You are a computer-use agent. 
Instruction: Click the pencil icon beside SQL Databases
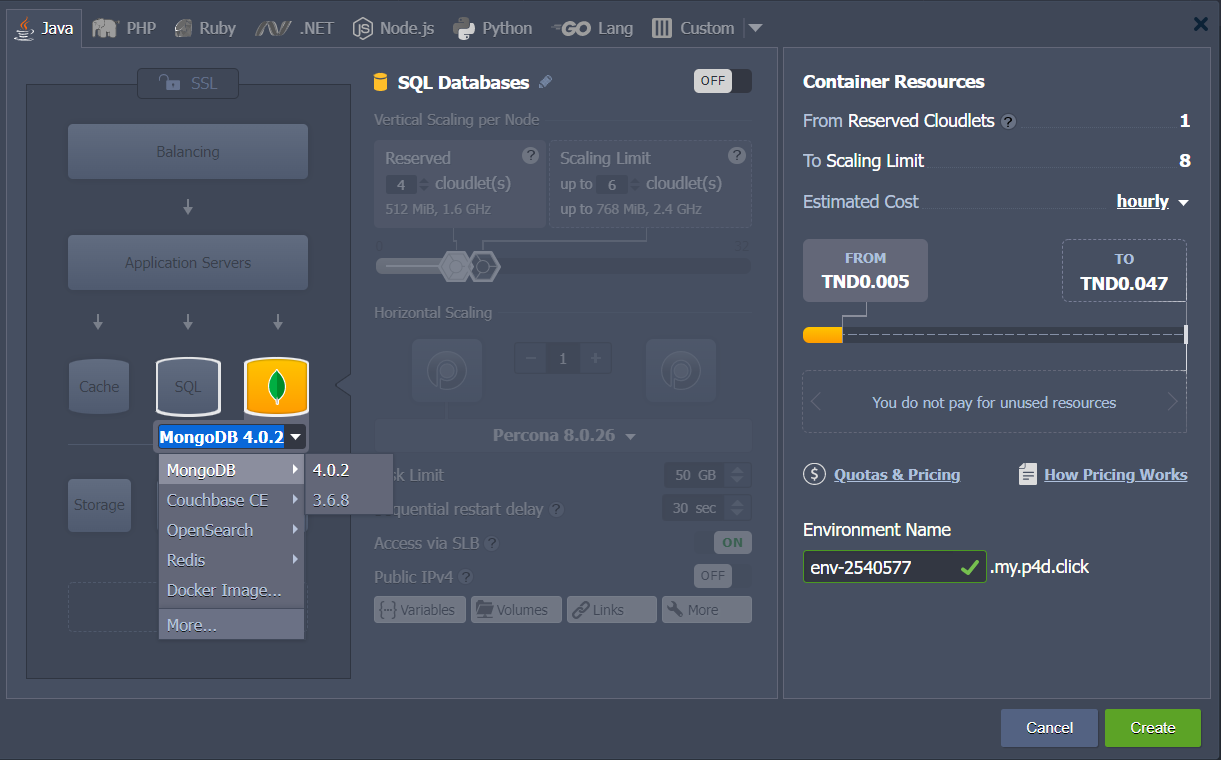click(x=545, y=82)
